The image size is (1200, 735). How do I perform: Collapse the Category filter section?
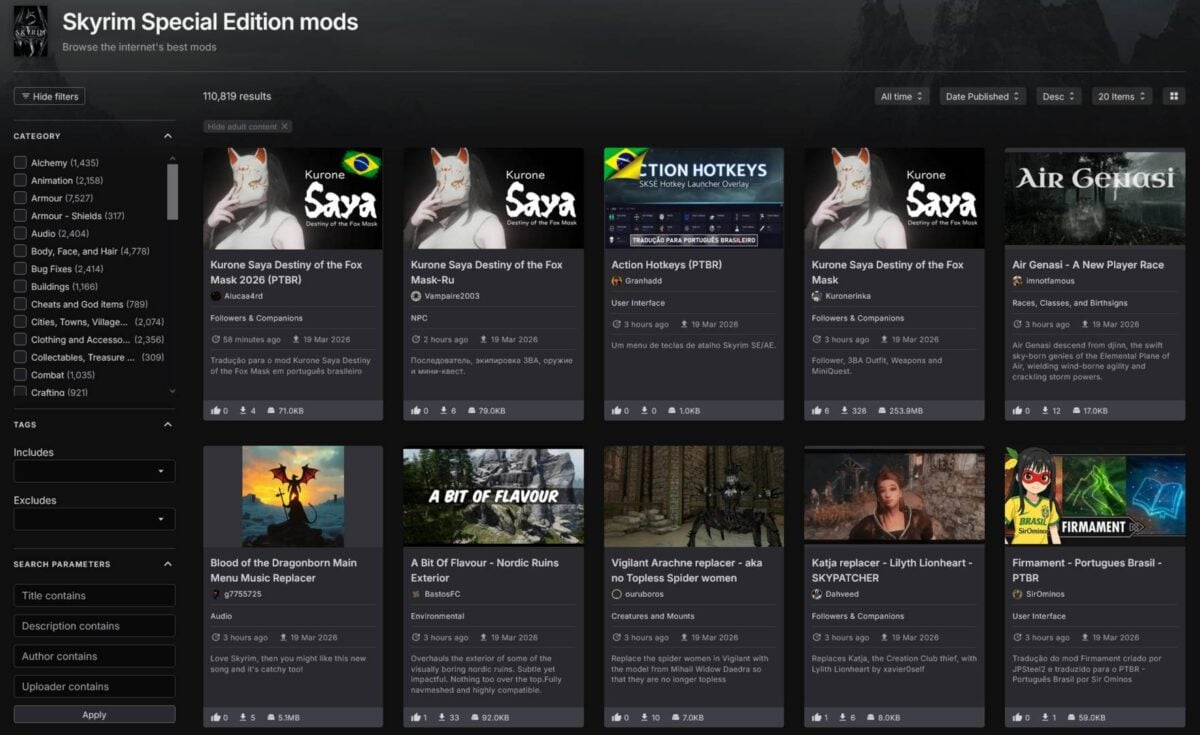click(x=168, y=135)
